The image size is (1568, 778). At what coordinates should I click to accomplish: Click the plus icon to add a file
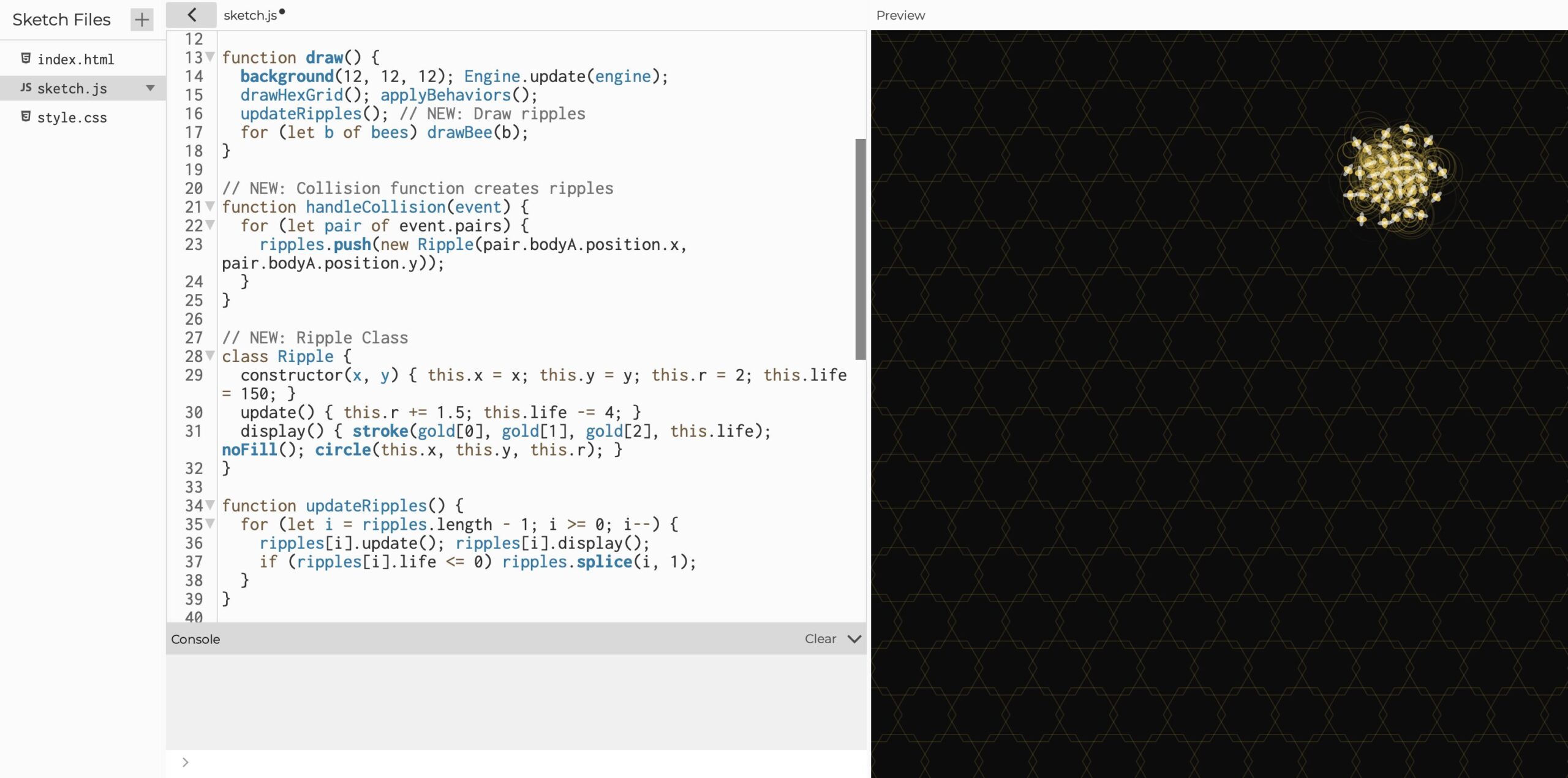141,20
